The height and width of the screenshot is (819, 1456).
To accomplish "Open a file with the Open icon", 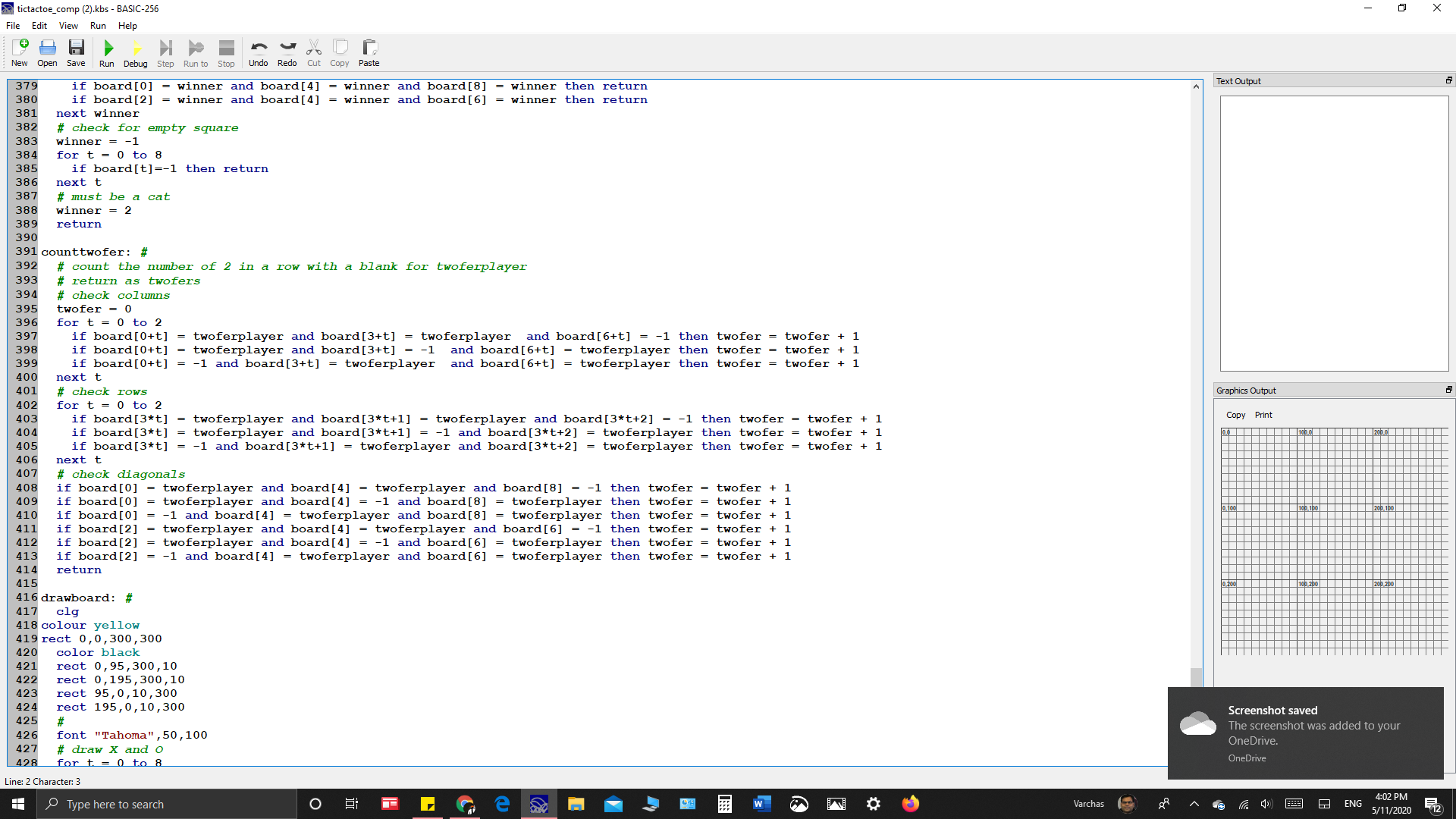I will [x=47, y=53].
